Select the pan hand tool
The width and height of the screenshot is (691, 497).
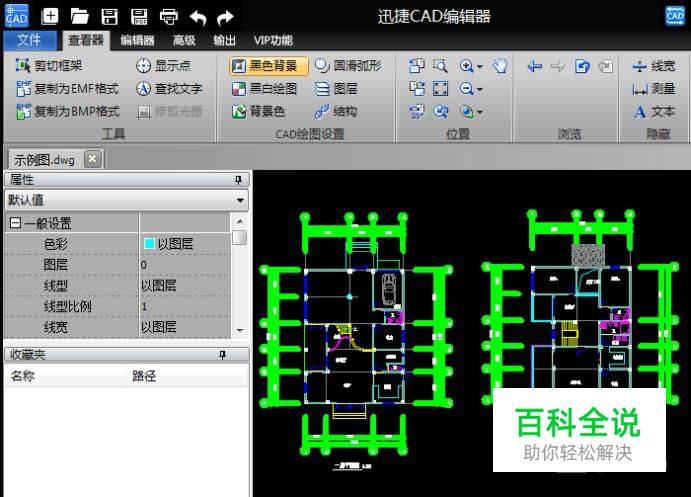coord(500,66)
